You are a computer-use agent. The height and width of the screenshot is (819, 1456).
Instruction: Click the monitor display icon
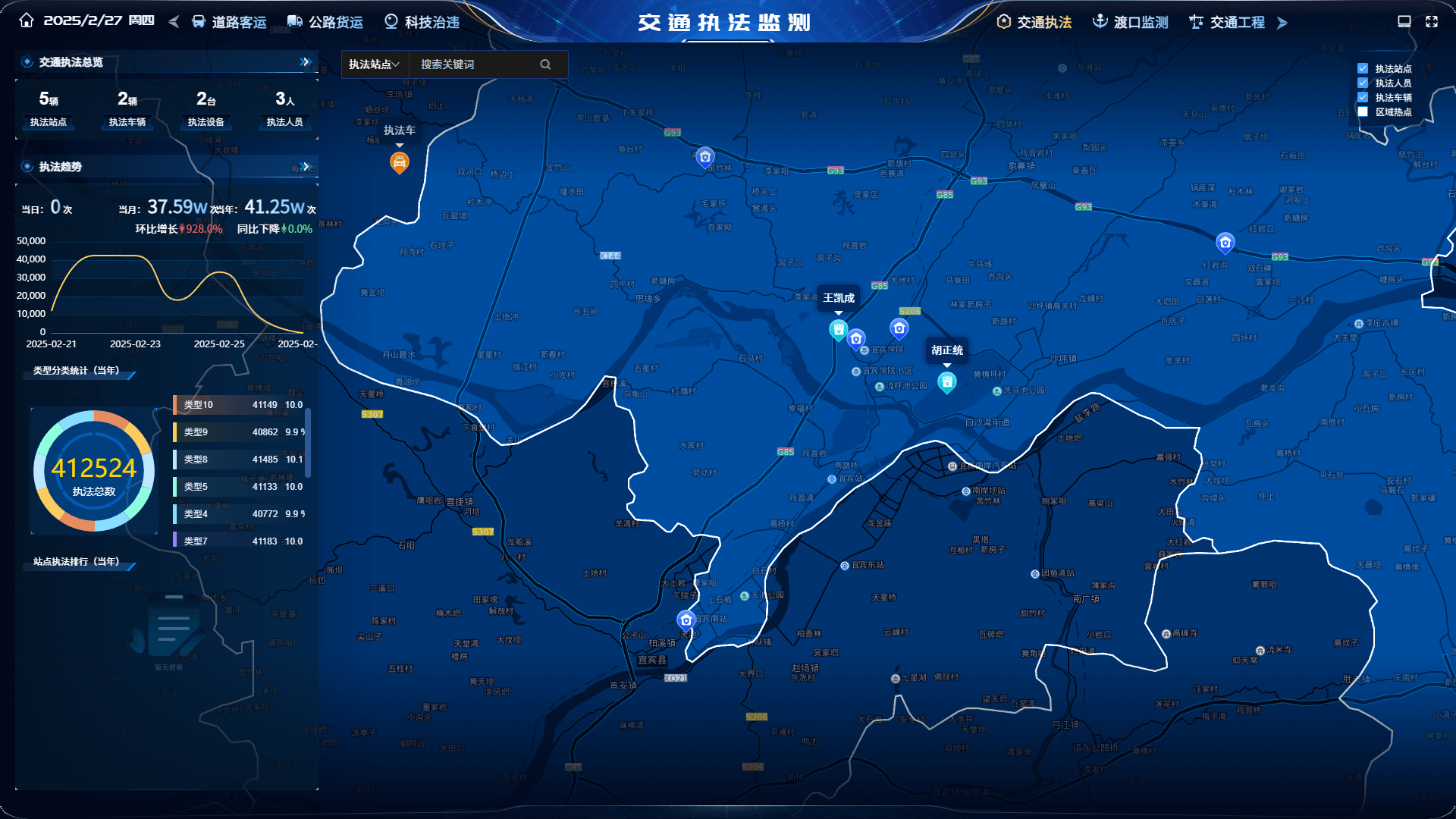coord(1404,22)
